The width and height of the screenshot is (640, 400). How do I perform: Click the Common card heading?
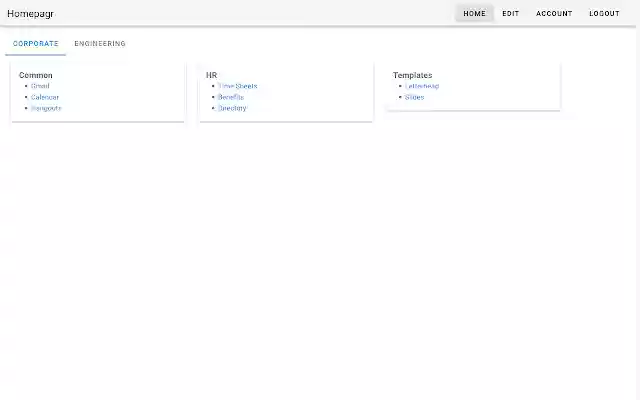[36, 75]
